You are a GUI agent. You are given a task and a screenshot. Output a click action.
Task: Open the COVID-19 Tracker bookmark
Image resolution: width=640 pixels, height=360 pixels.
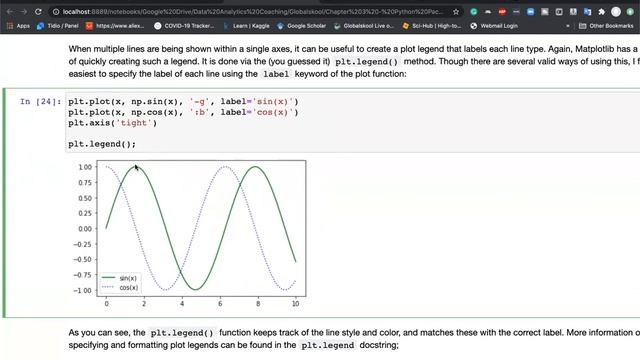click(x=184, y=26)
